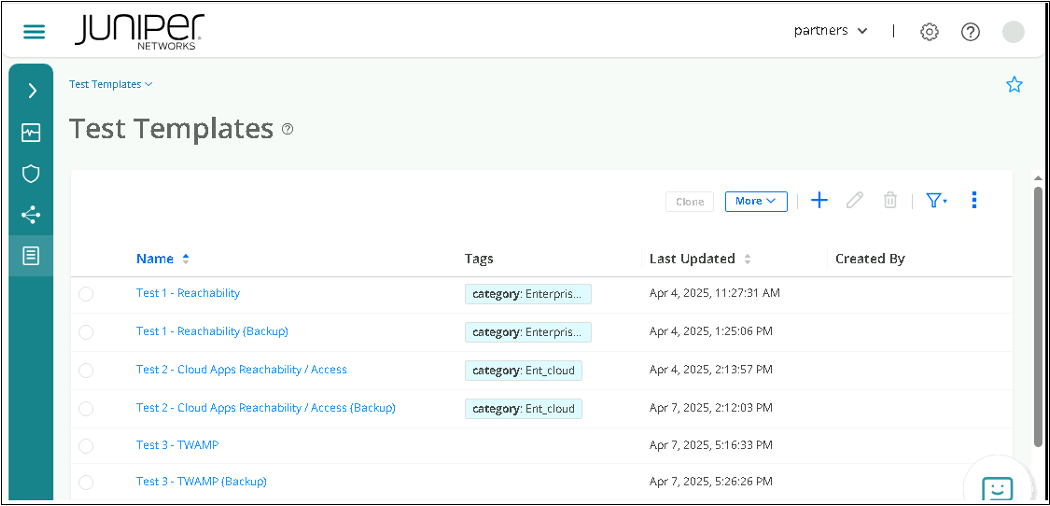The image size is (1050, 506).
Task: Open the filter funnel menu
Action: [x=936, y=200]
